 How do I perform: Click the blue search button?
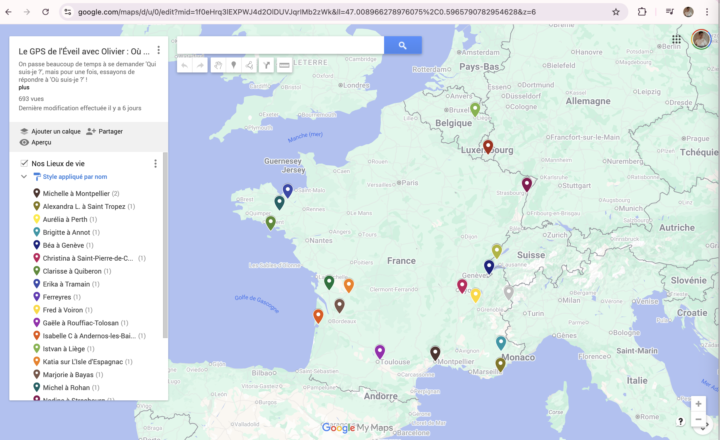click(x=403, y=45)
